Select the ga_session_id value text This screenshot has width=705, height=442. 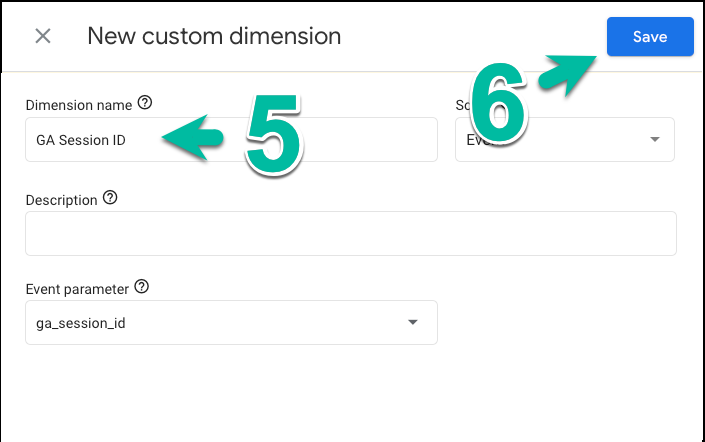point(81,323)
